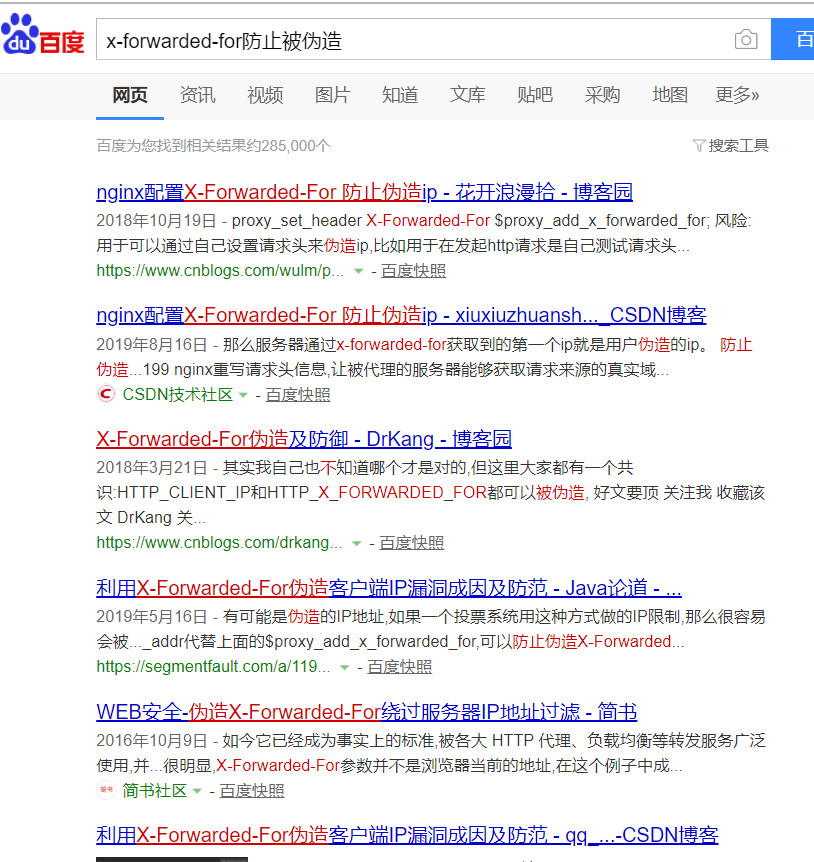Open 百度快照 for cnblogs drkang result

click(x=411, y=543)
